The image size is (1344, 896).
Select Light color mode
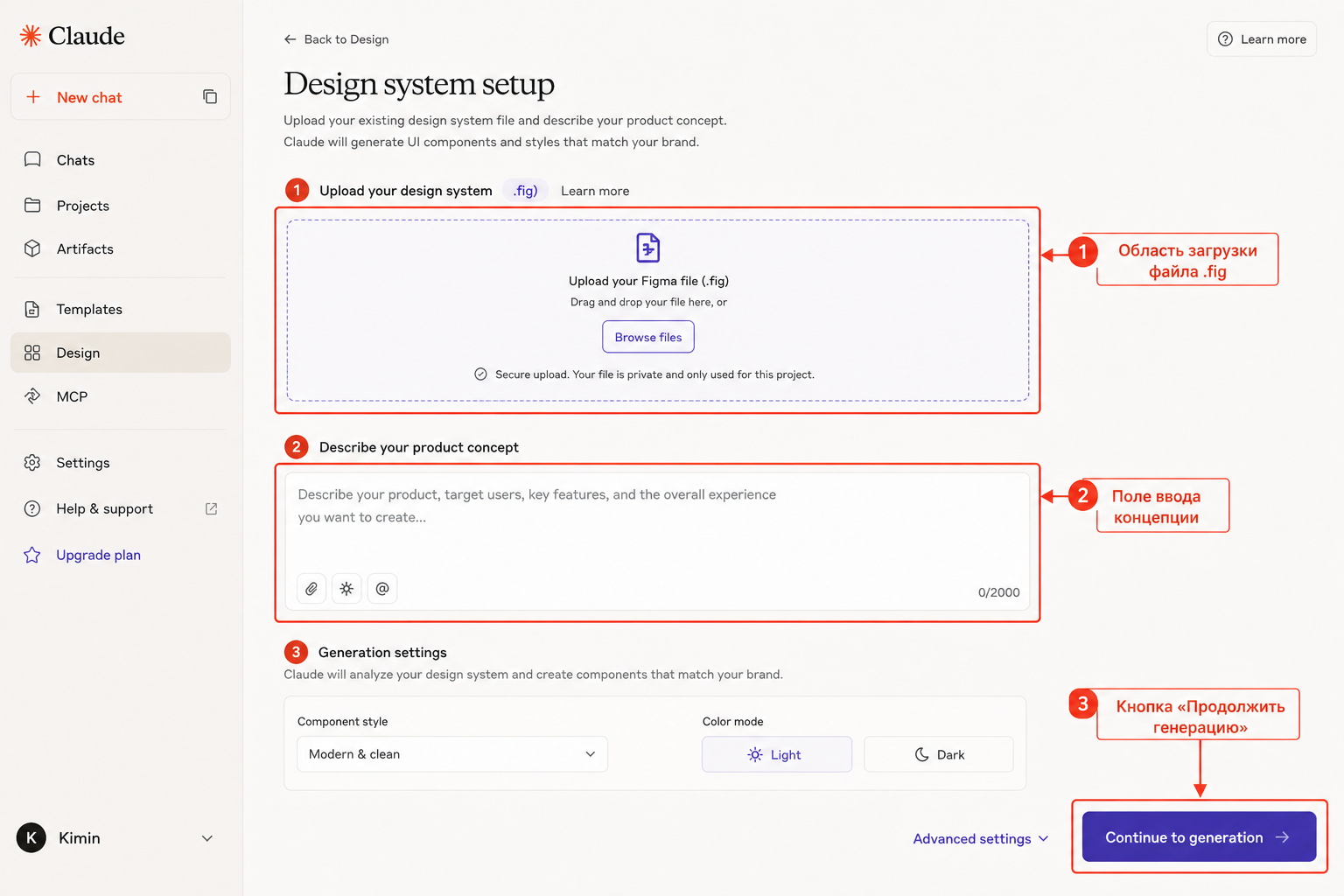[777, 754]
